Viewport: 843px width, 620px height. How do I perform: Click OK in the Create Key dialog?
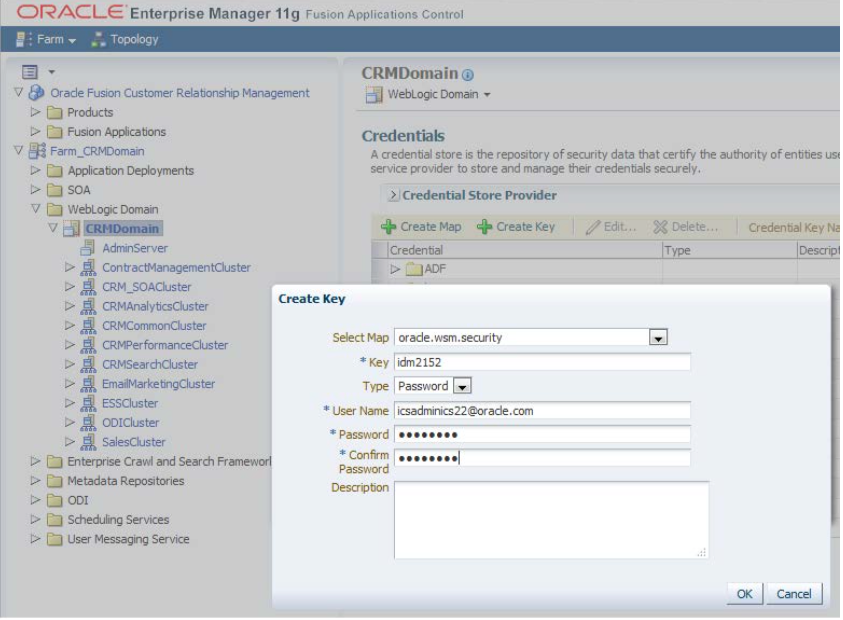745,594
